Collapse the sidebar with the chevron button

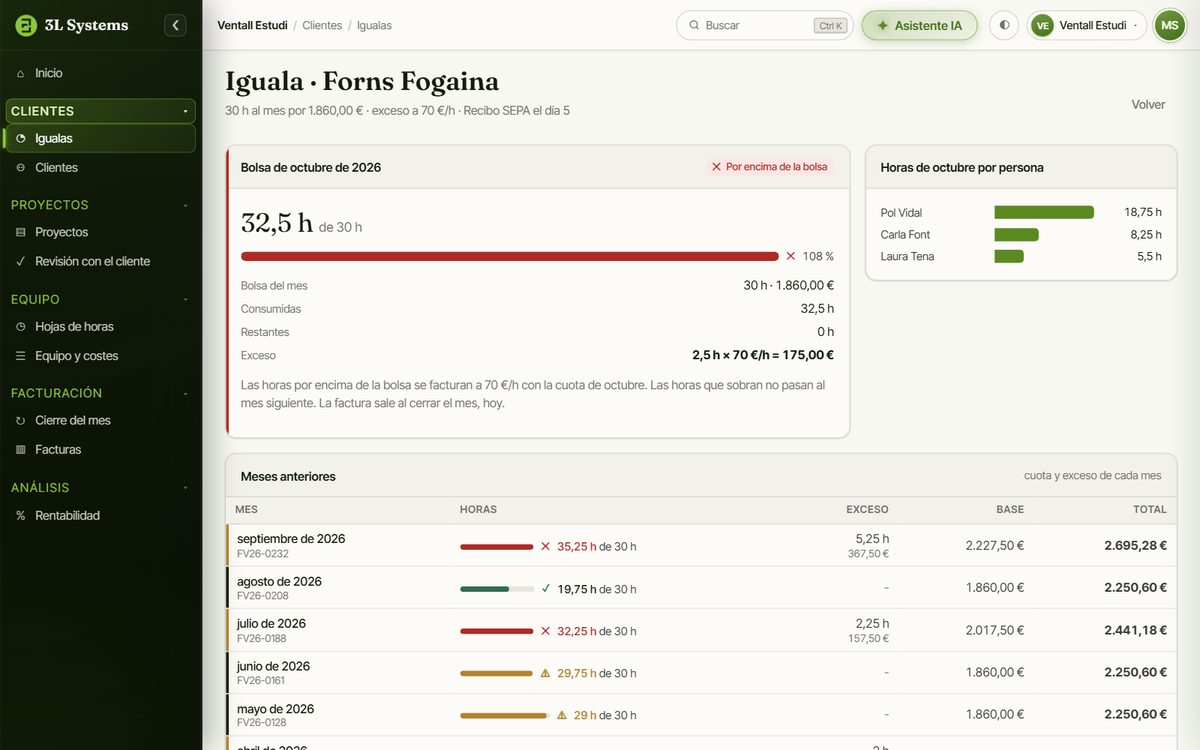(x=176, y=25)
